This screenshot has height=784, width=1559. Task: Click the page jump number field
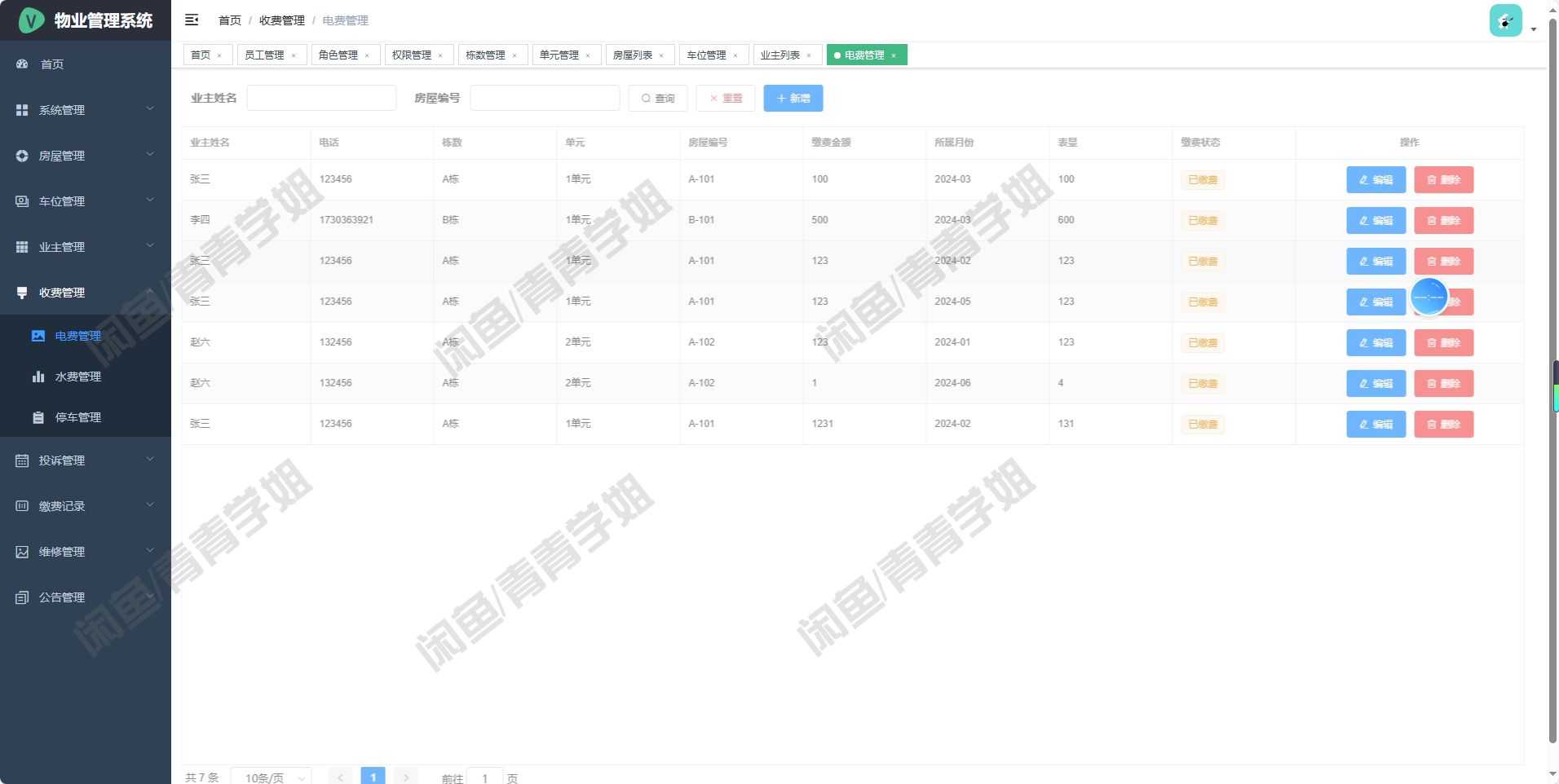[x=484, y=777]
